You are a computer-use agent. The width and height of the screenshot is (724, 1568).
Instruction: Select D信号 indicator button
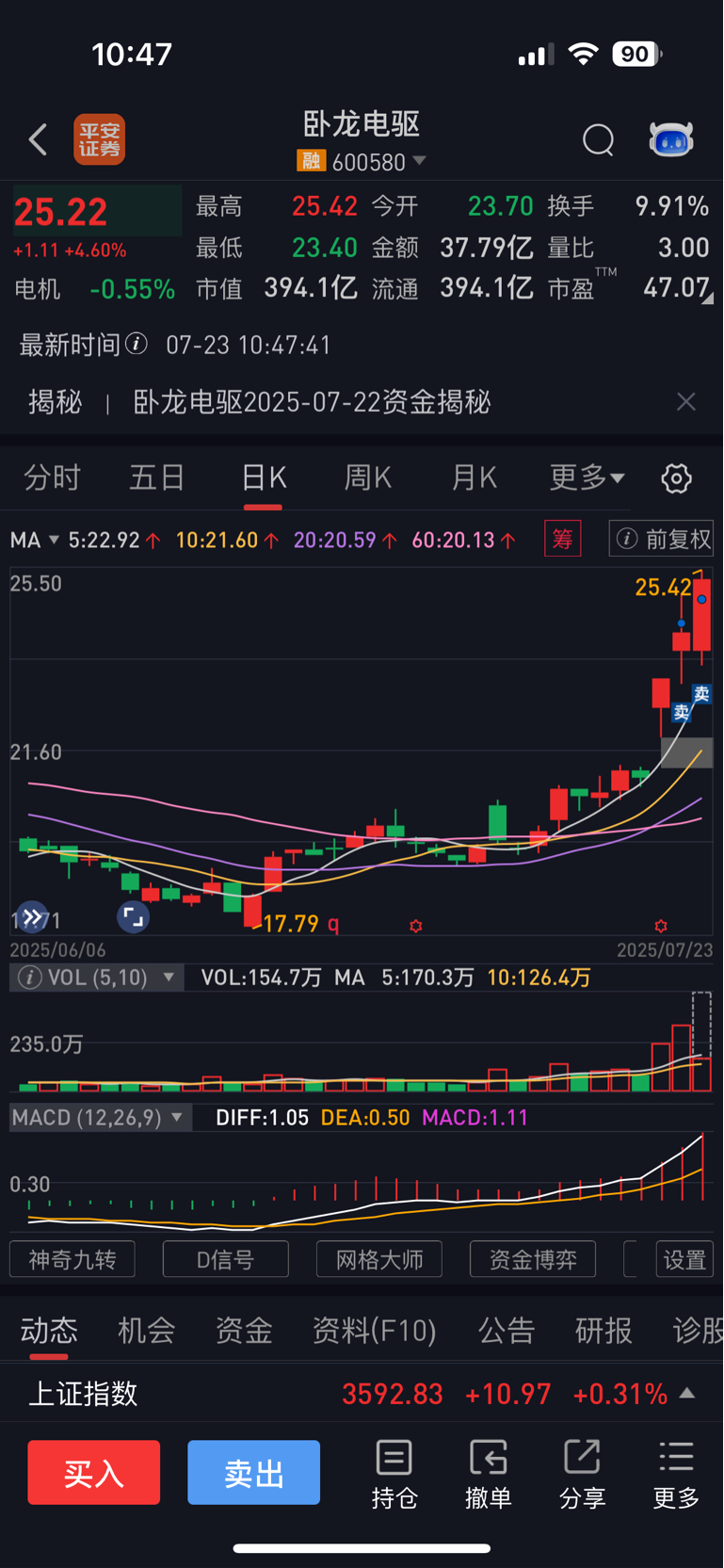click(x=226, y=1259)
